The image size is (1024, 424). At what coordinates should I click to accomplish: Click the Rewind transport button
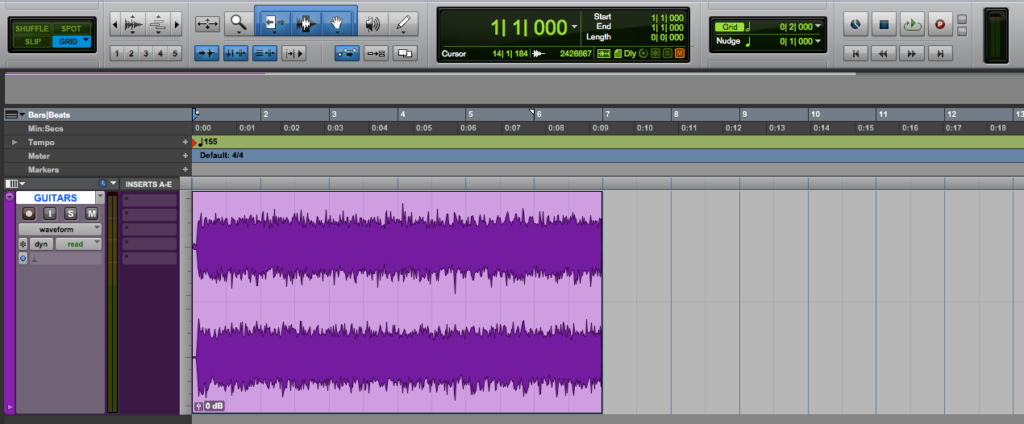pos(883,54)
